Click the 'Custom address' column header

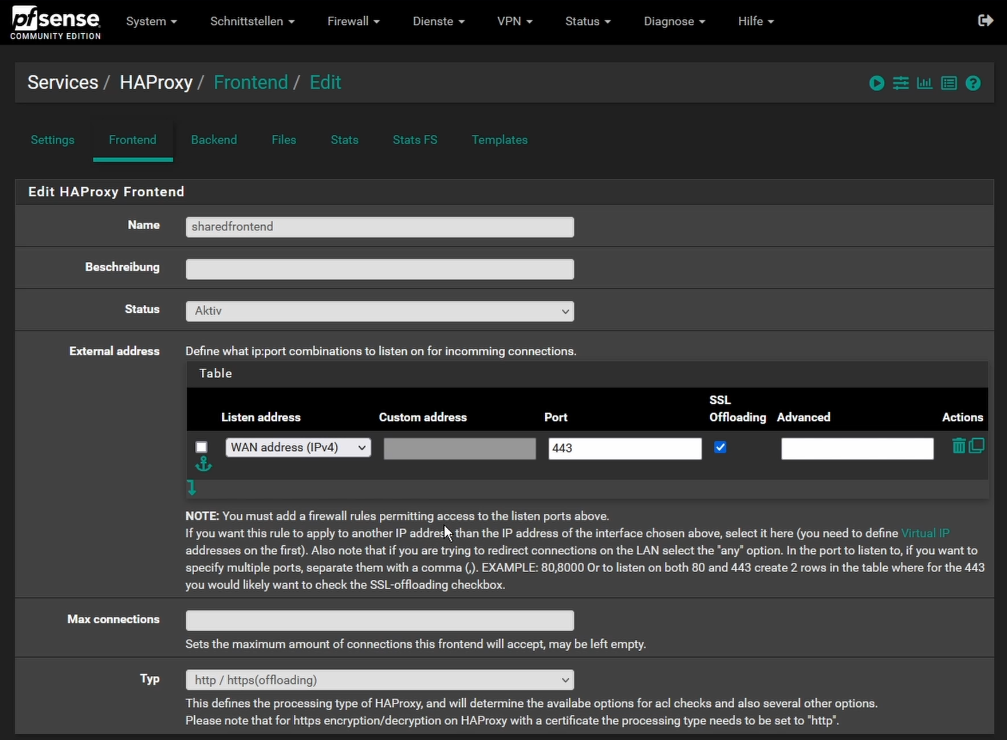423,417
